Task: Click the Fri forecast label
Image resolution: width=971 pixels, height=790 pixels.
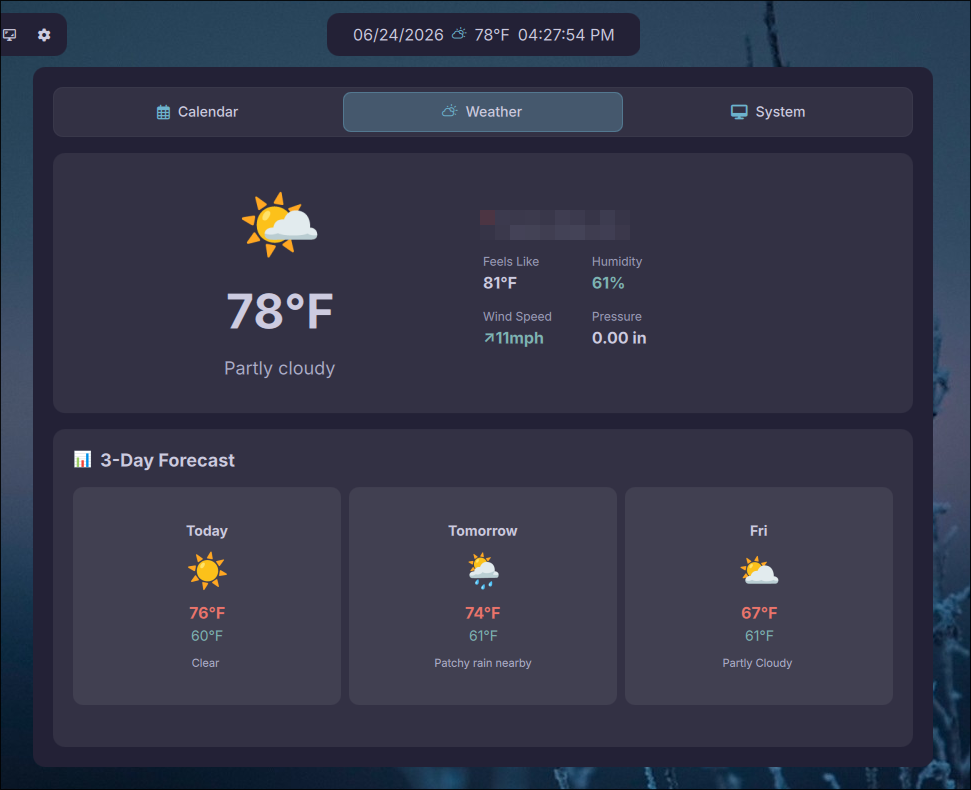Action: point(759,531)
